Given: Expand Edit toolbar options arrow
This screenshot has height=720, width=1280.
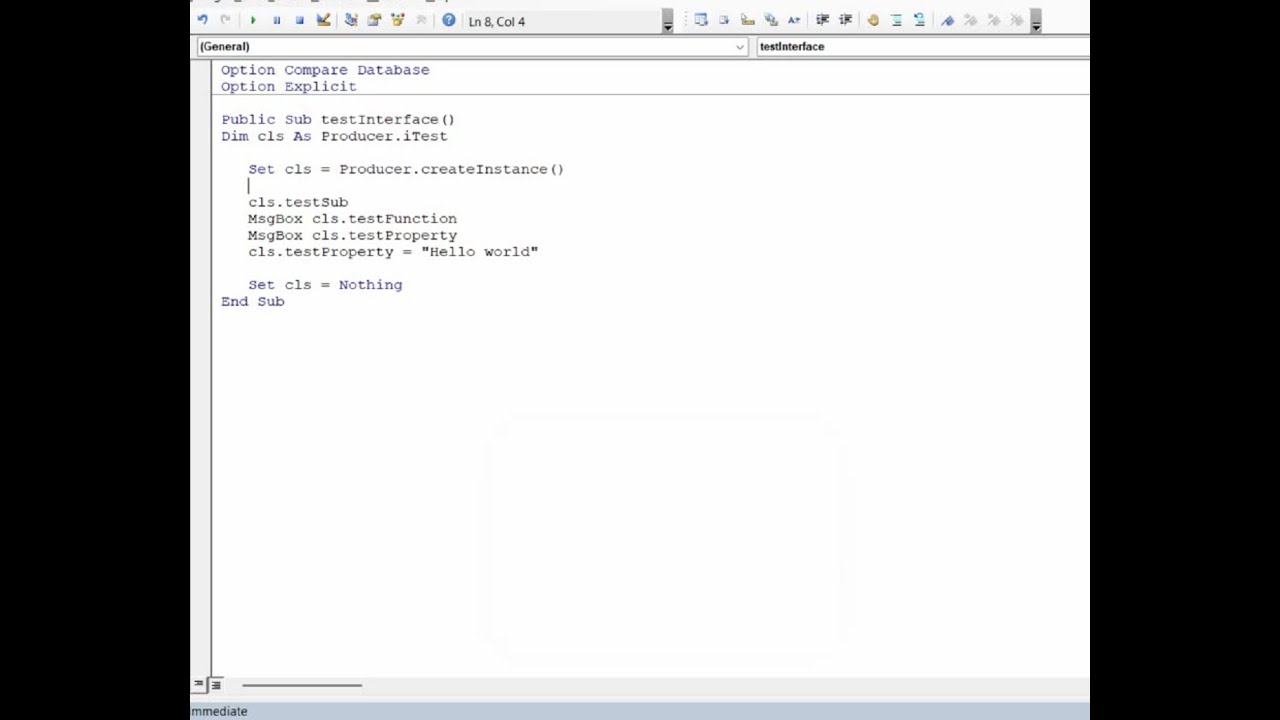Looking at the screenshot, I should (1036, 21).
